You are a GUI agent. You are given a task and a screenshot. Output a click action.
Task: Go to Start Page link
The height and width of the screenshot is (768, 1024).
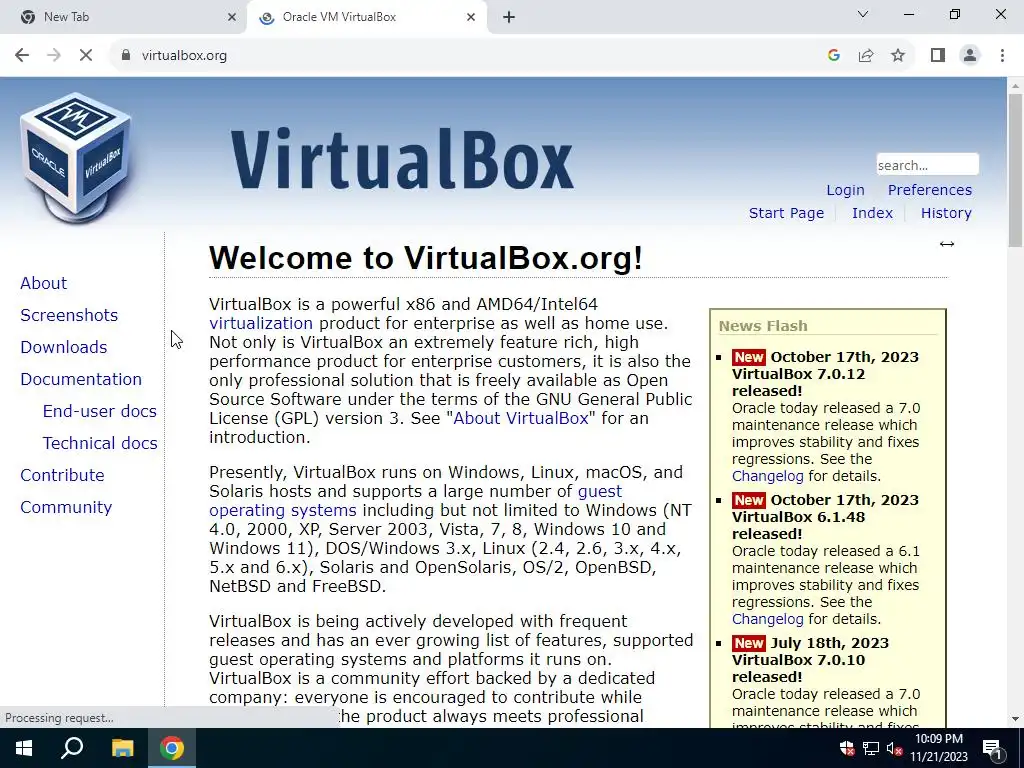786,213
